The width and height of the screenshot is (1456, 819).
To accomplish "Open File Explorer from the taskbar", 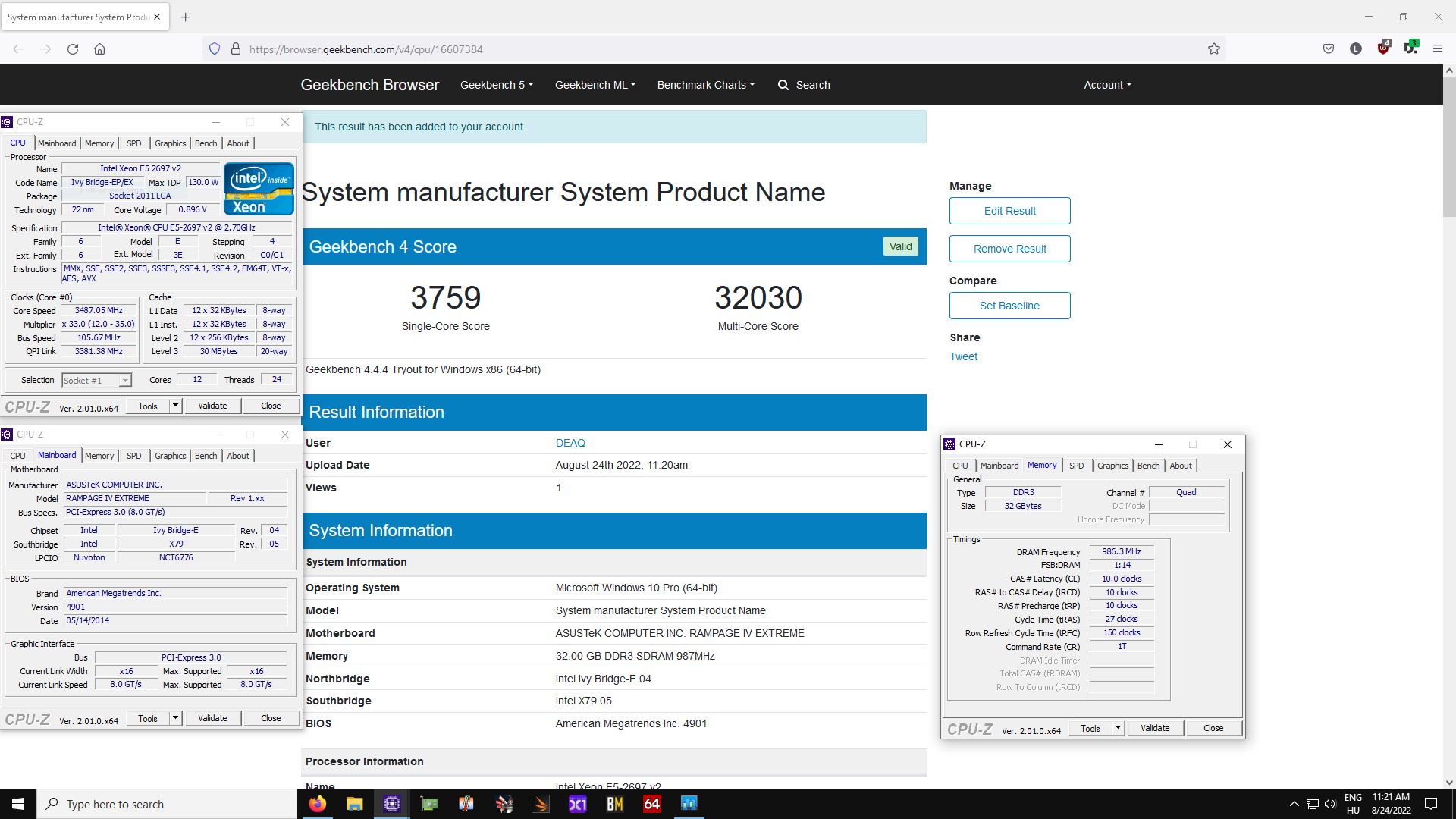I will [354, 804].
